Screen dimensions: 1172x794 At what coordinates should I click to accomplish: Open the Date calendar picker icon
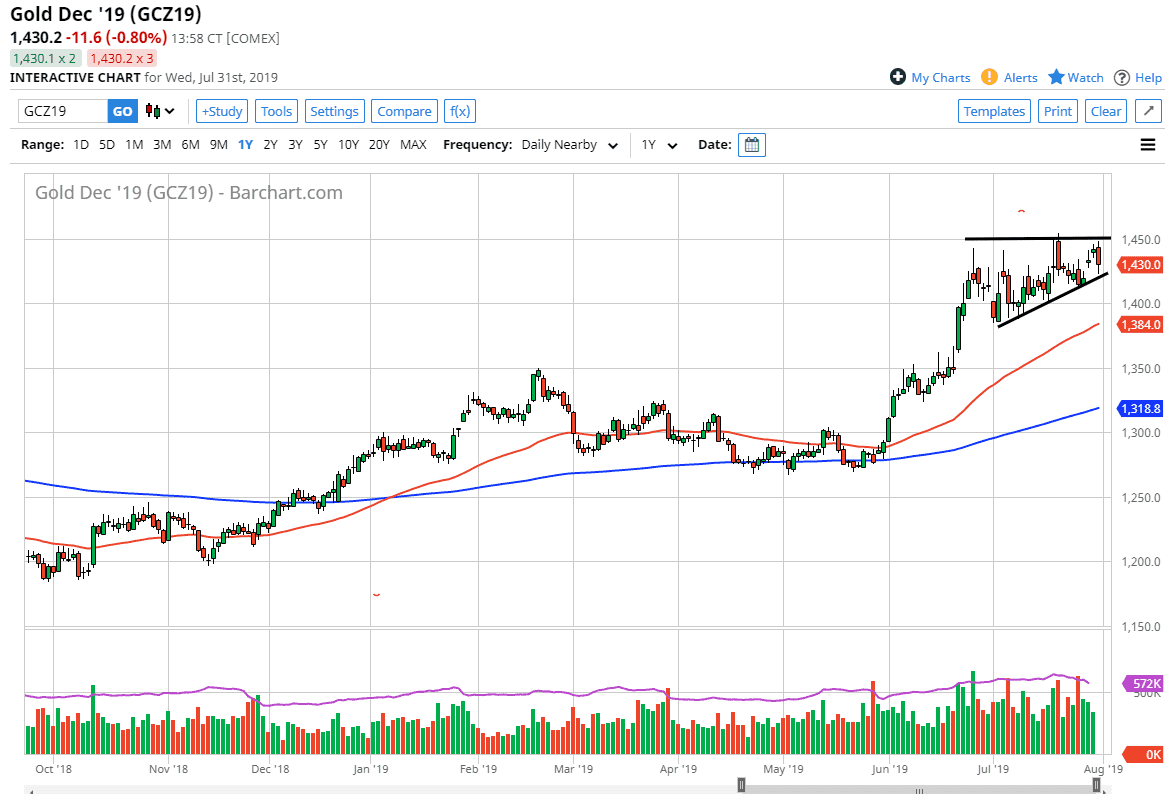click(751, 145)
